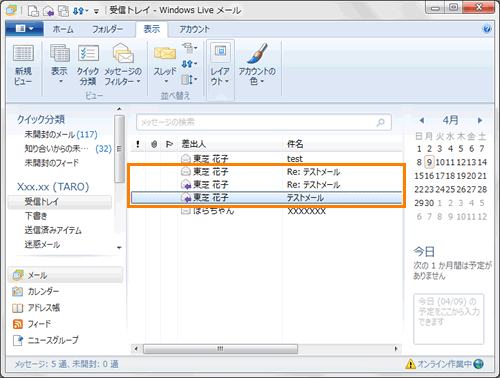Open フィード from the shortcuts pane

click(x=32, y=324)
